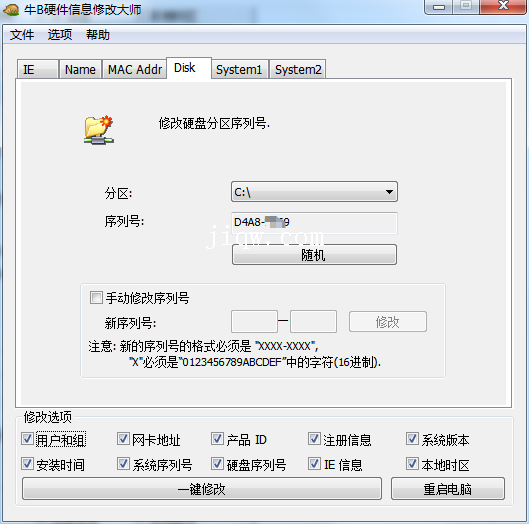Viewport: 529px width, 524px height.
Task: Click the 重启电脑 restart button
Action: (448, 489)
